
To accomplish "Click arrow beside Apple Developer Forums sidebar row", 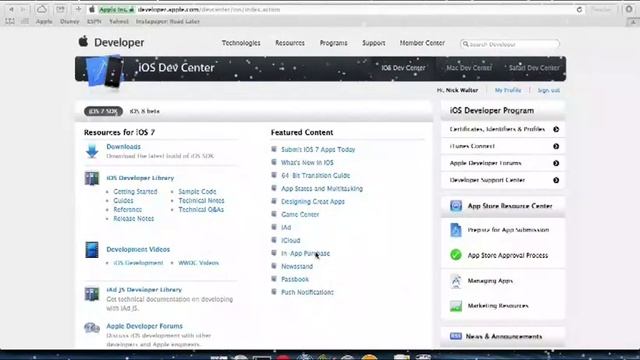I will 556,163.
